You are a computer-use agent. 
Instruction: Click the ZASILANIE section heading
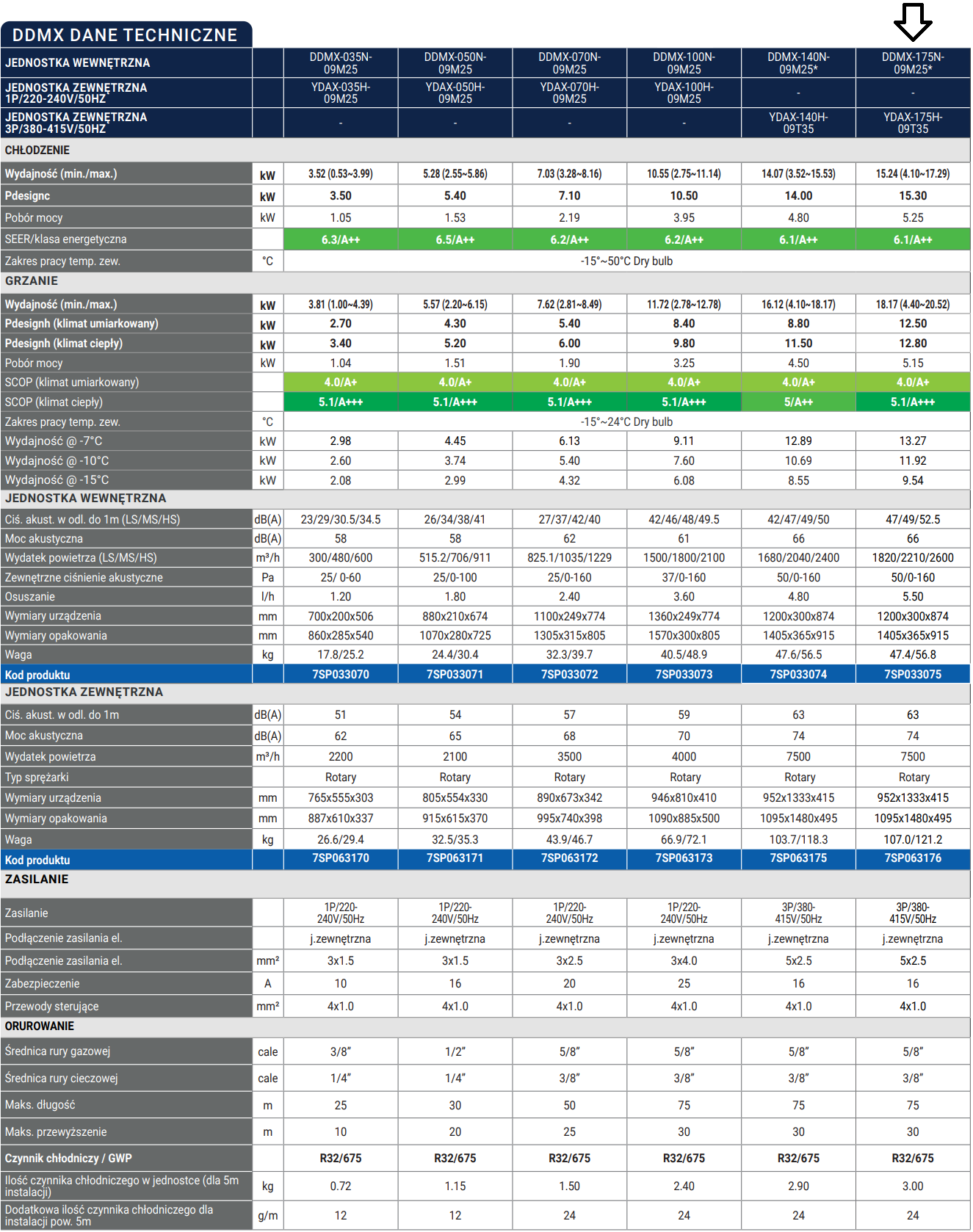[x=37, y=879]
